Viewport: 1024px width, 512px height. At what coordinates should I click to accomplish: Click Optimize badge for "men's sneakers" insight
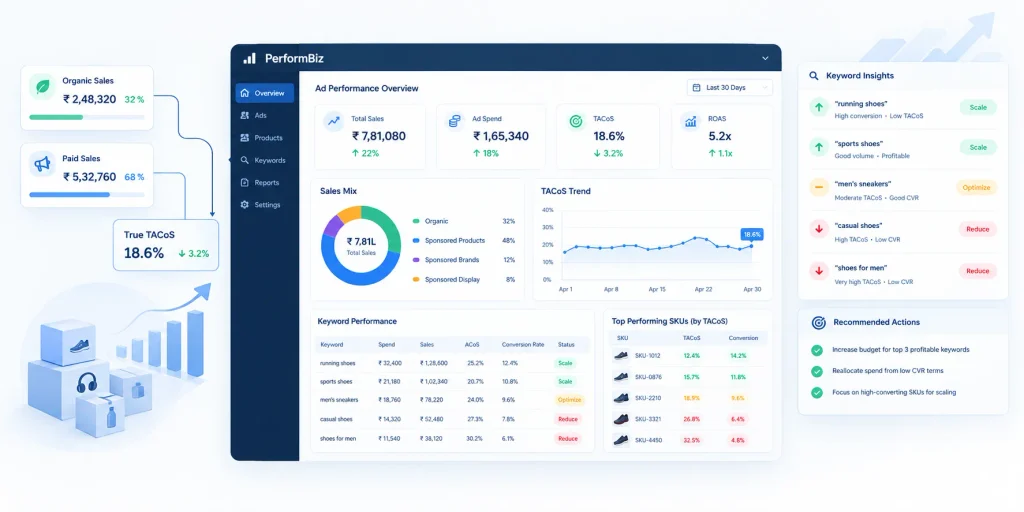coord(977,187)
